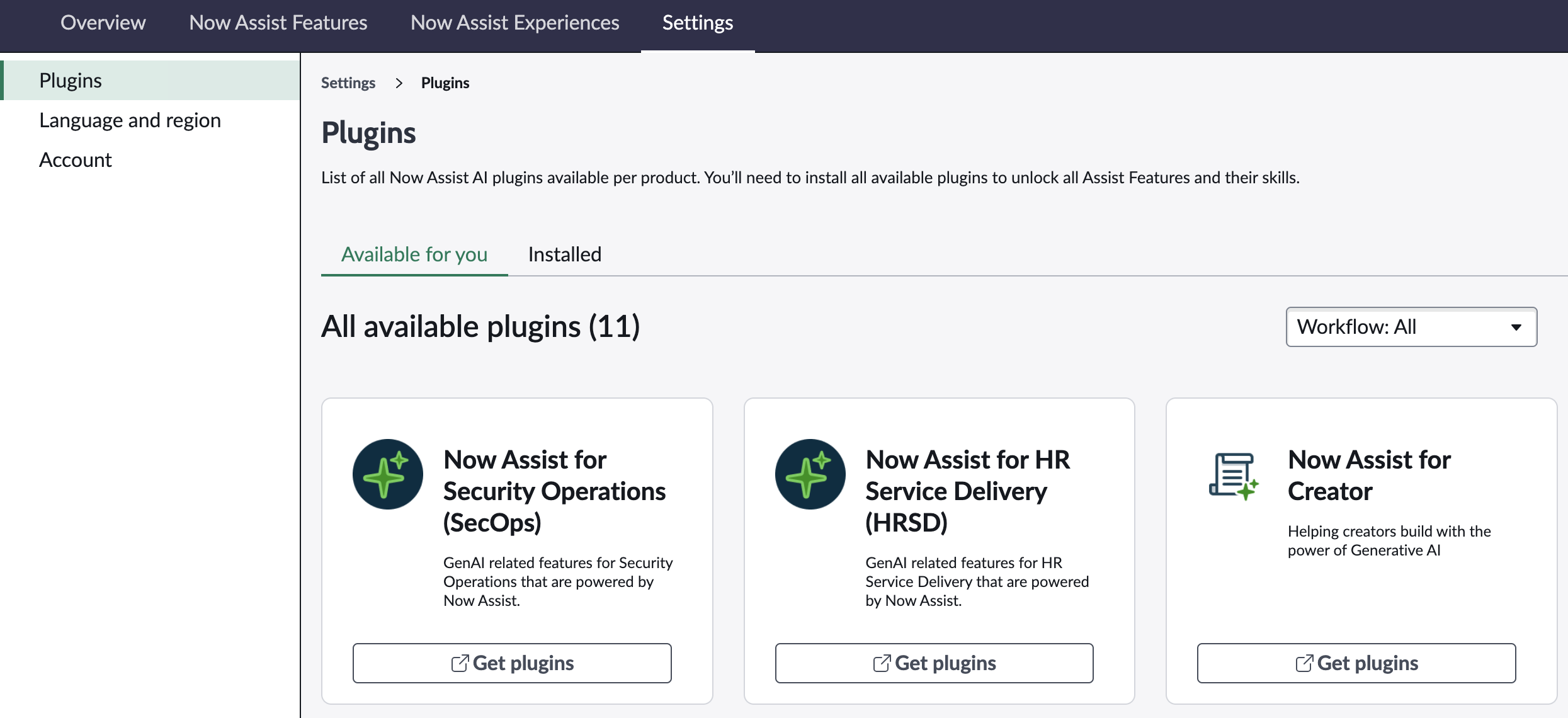Open the Now Assist Features tab
The image size is (1568, 718).
point(278,23)
